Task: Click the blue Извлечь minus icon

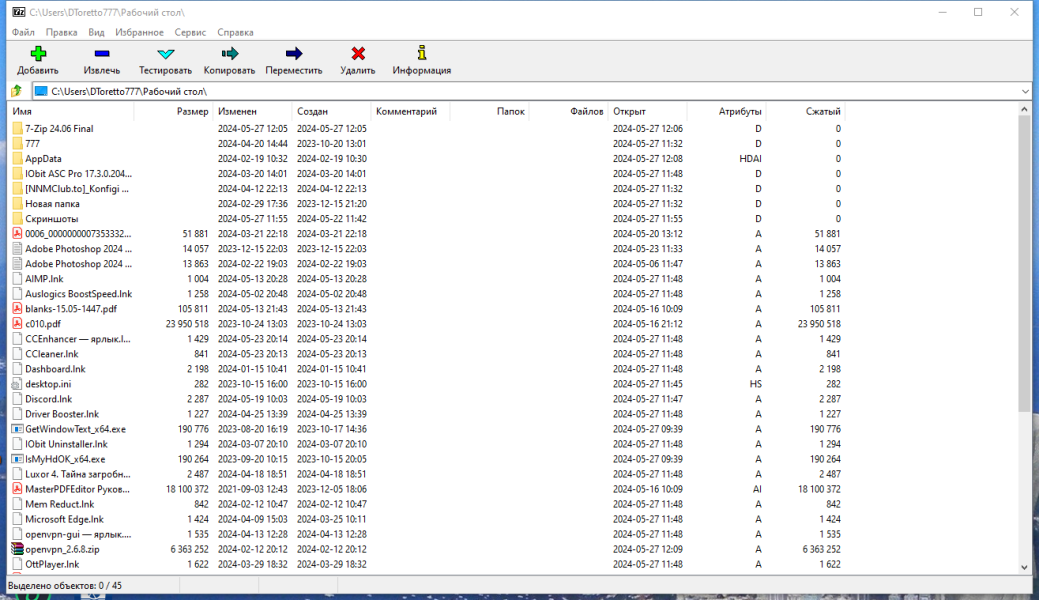Action: [102, 54]
